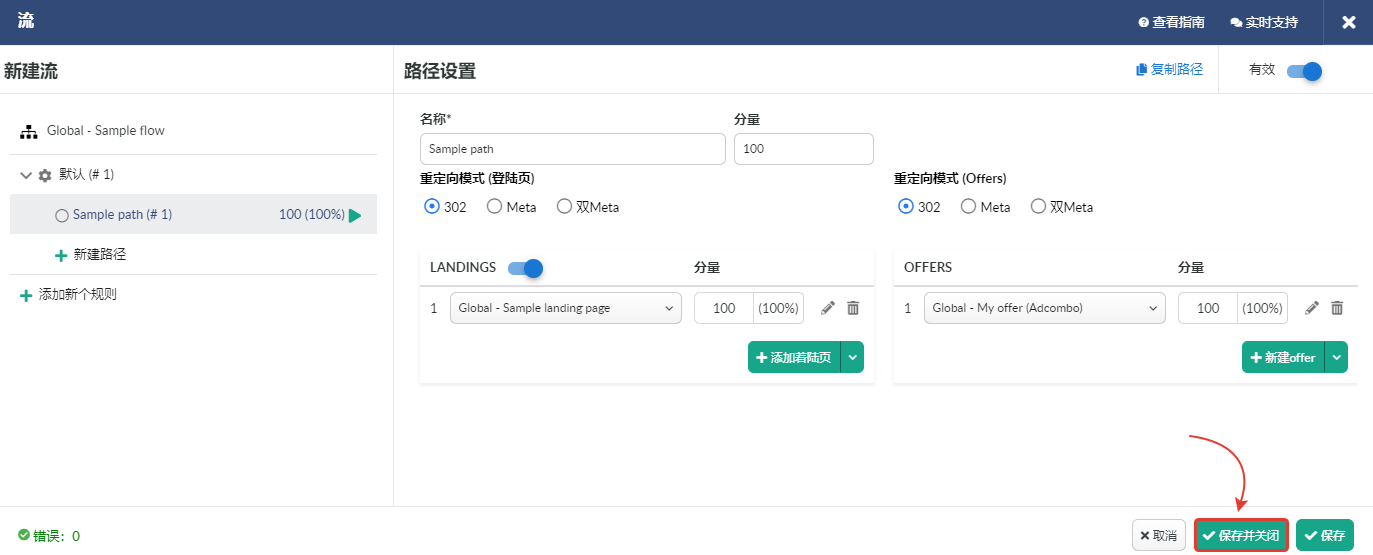
Task: Click the gear icon next to 默认 rule
Action: tap(45, 175)
